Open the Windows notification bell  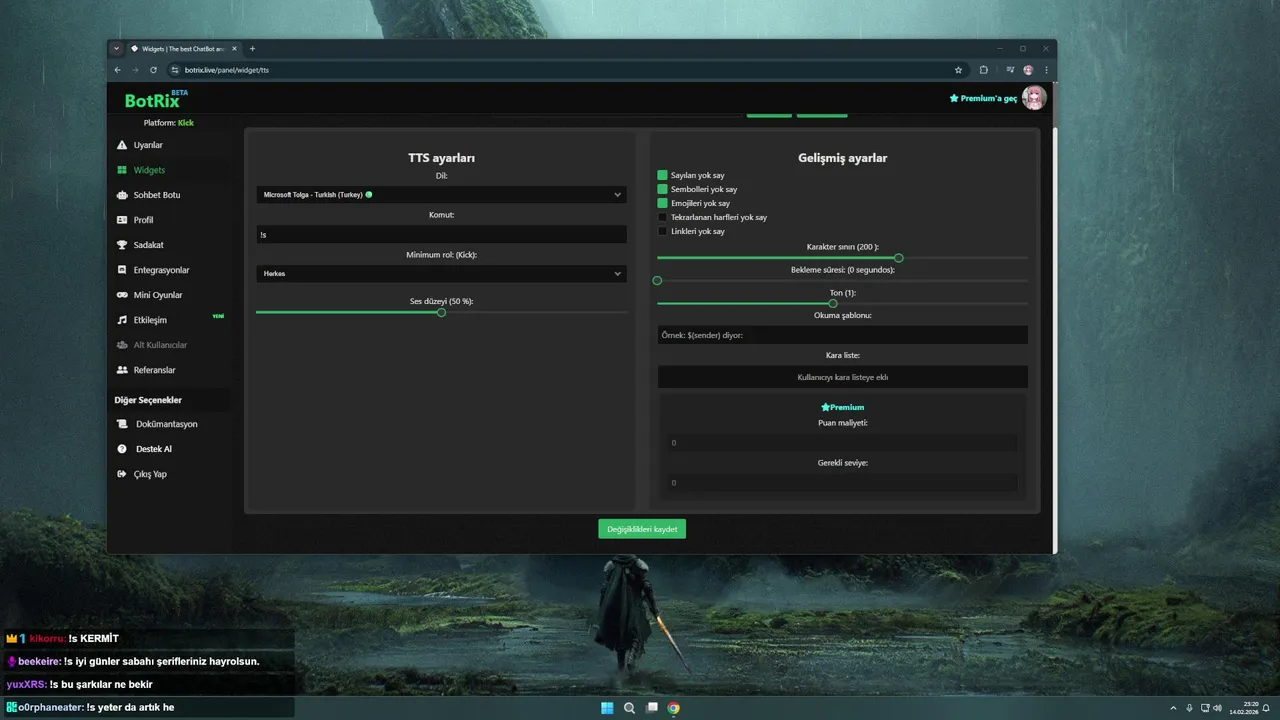coord(1266,708)
